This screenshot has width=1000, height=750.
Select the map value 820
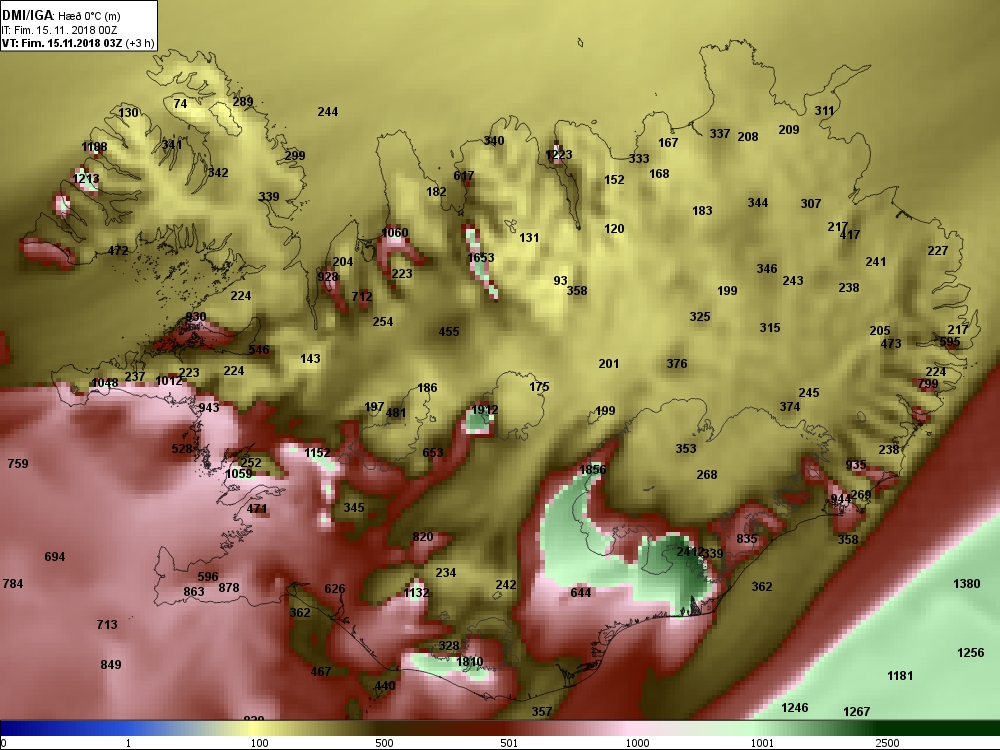coord(423,537)
